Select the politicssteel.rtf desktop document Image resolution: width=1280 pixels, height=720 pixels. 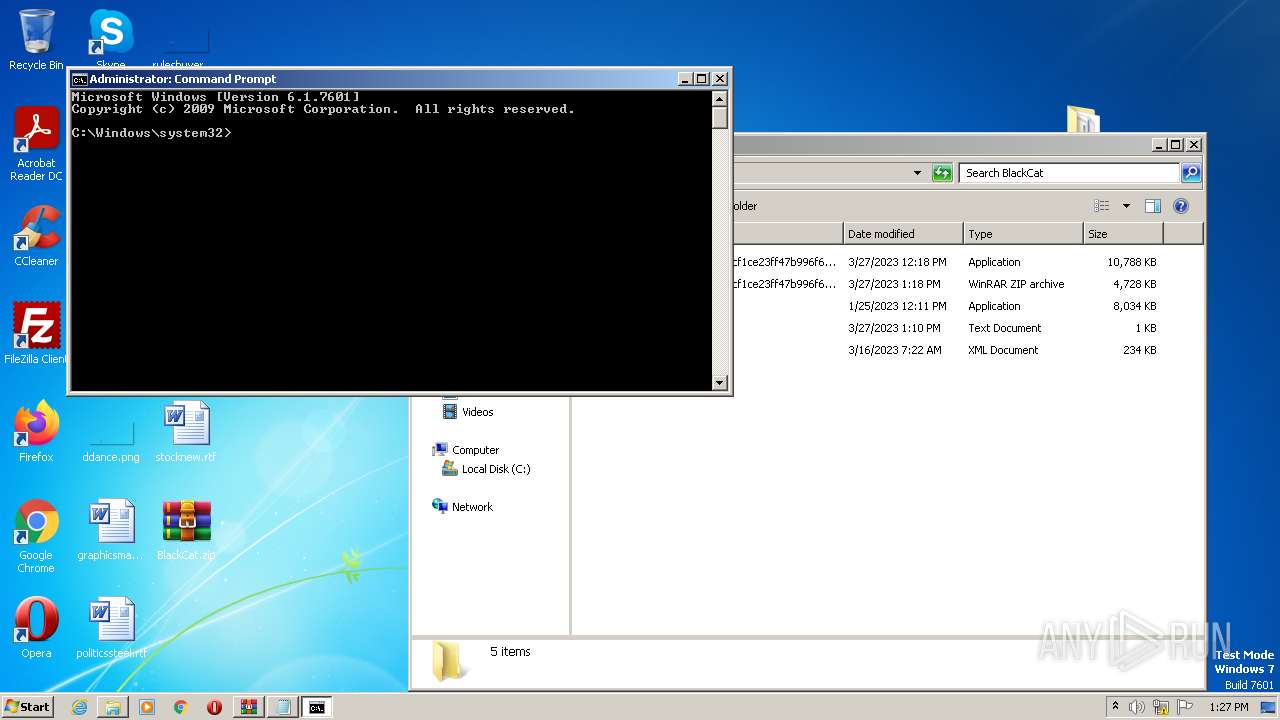pyautogui.click(x=111, y=628)
